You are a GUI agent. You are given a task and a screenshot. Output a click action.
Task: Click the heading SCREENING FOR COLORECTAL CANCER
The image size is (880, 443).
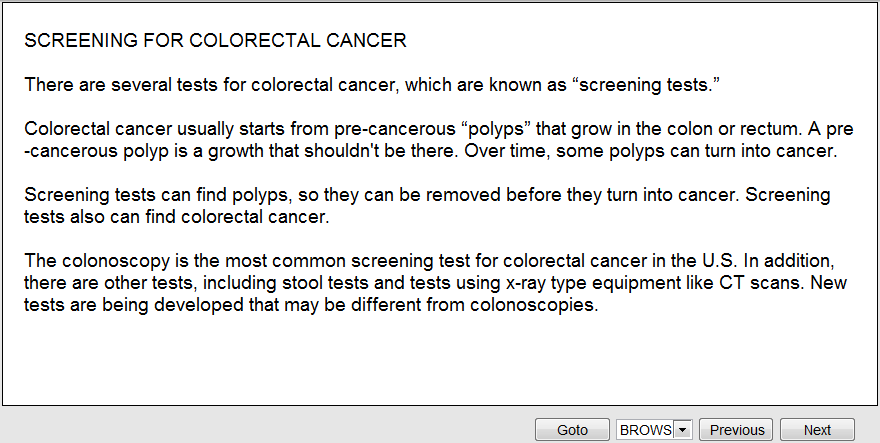click(x=215, y=41)
